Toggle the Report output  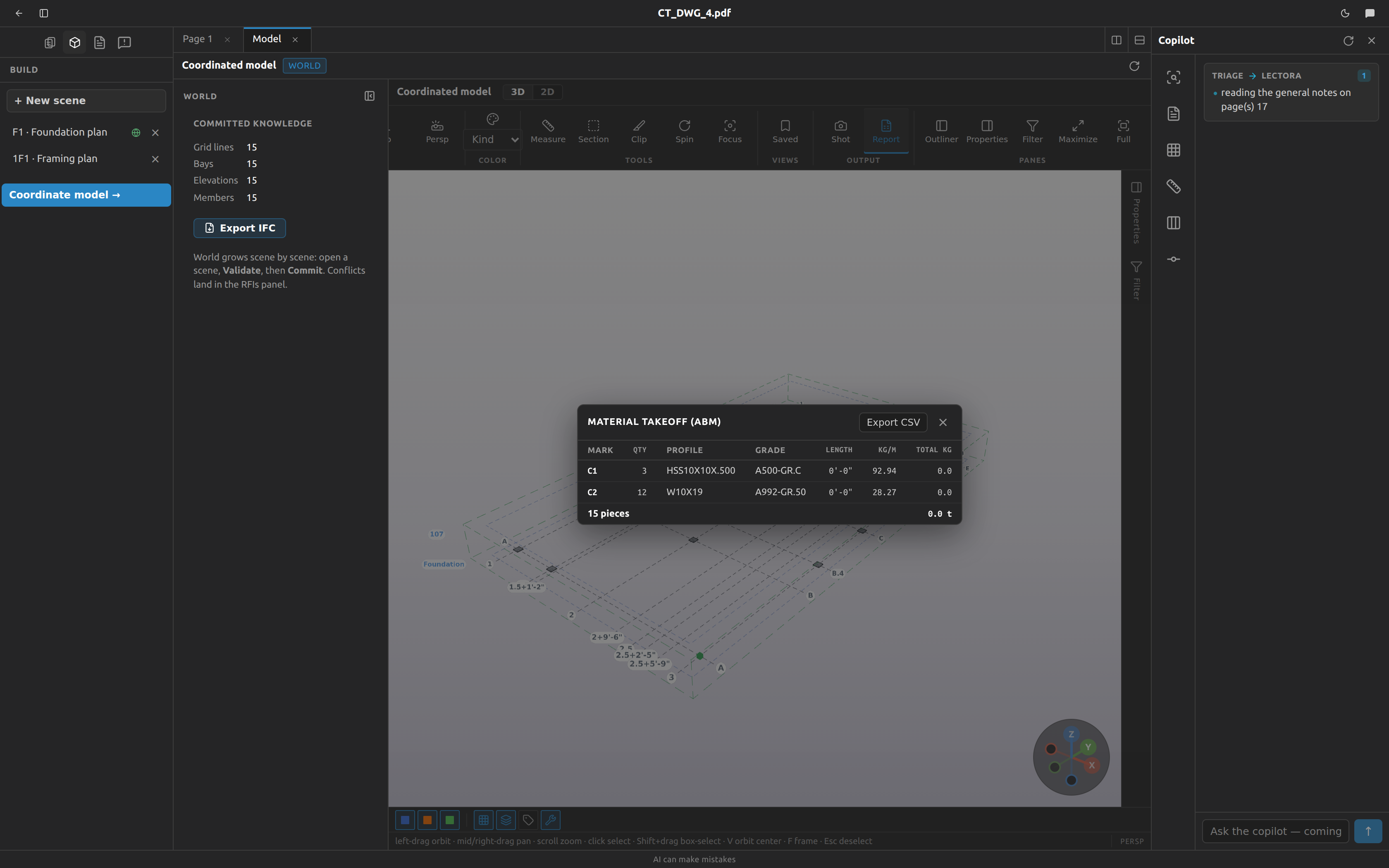[x=885, y=131]
